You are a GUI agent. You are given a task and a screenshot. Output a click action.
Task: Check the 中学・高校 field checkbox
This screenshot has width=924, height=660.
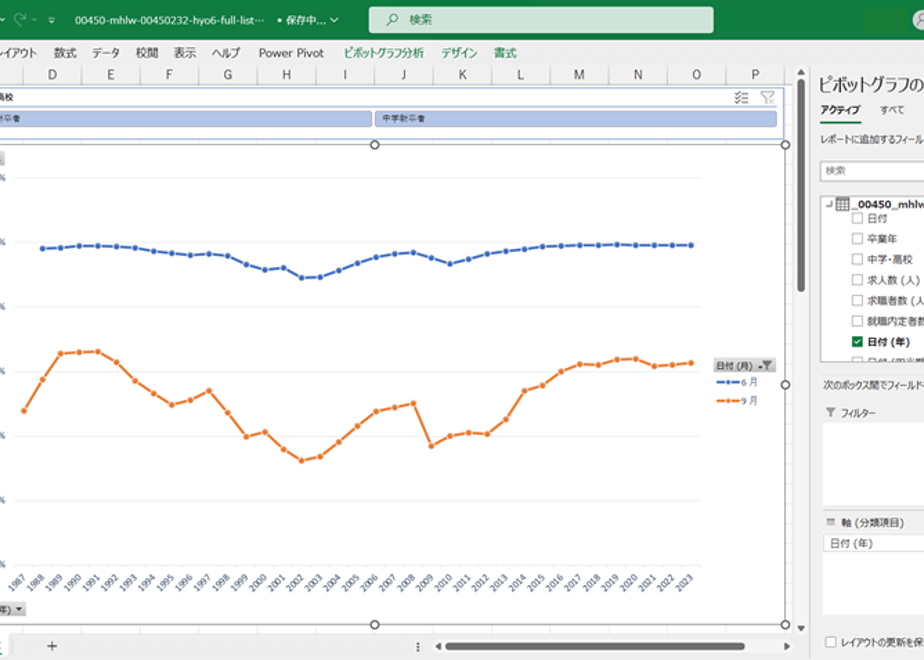coord(857,259)
